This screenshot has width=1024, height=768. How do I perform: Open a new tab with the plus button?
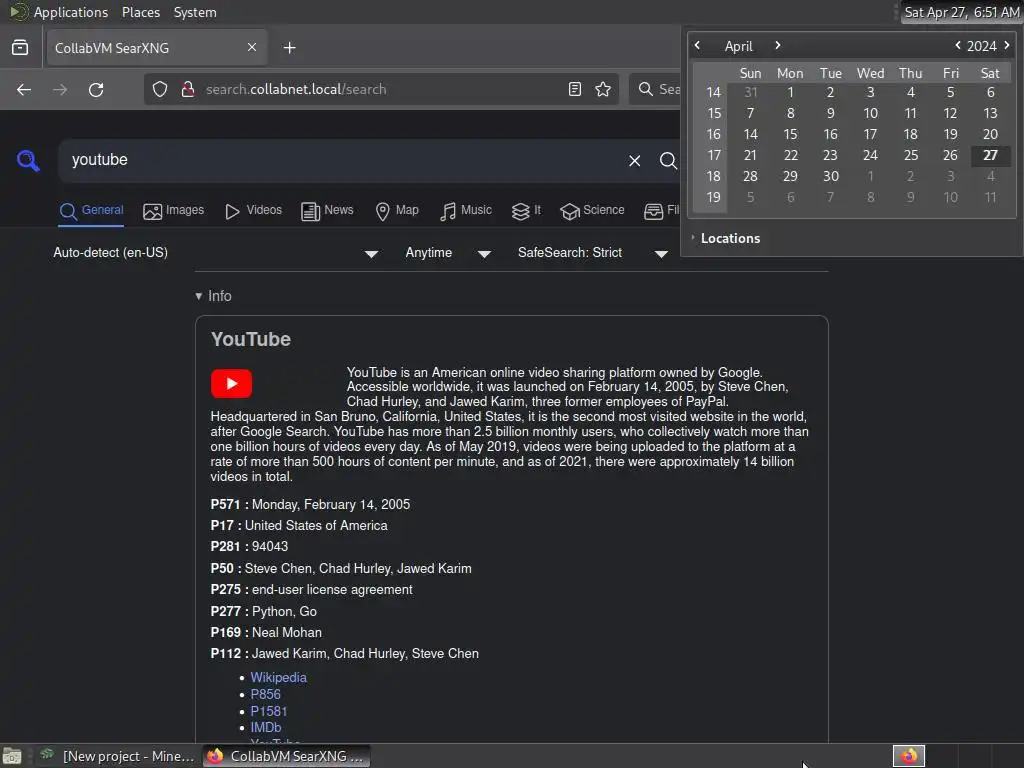click(x=289, y=48)
